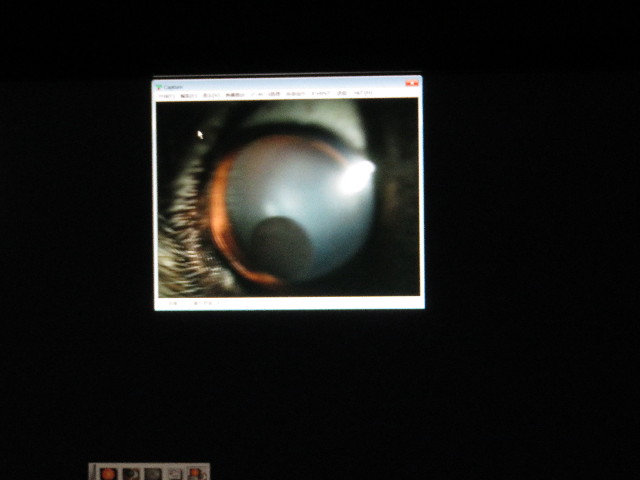Image resolution: width=640 pixels, height=480 pixels.
Task: Open the third menu in the menu bar
Action: pos(211,95)
